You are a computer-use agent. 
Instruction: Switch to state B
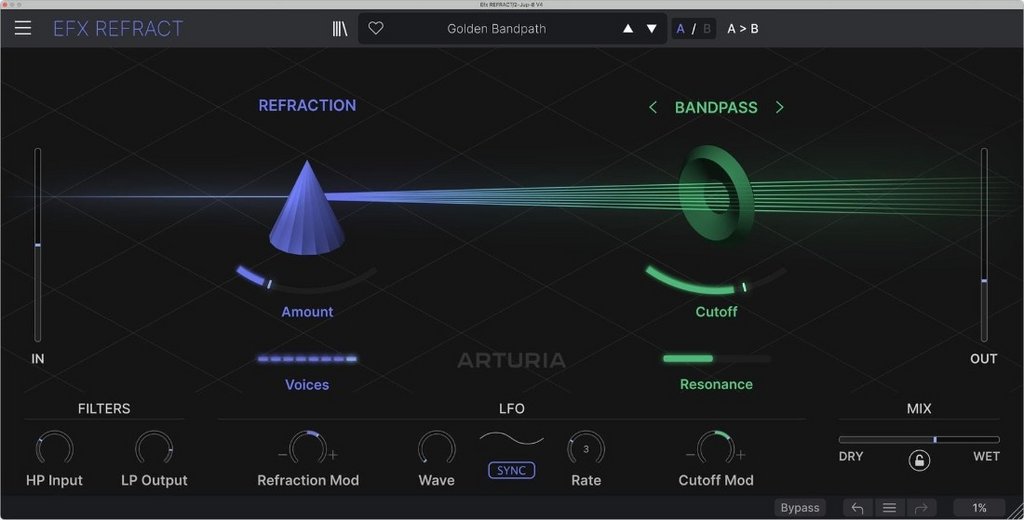pos(706,29)
